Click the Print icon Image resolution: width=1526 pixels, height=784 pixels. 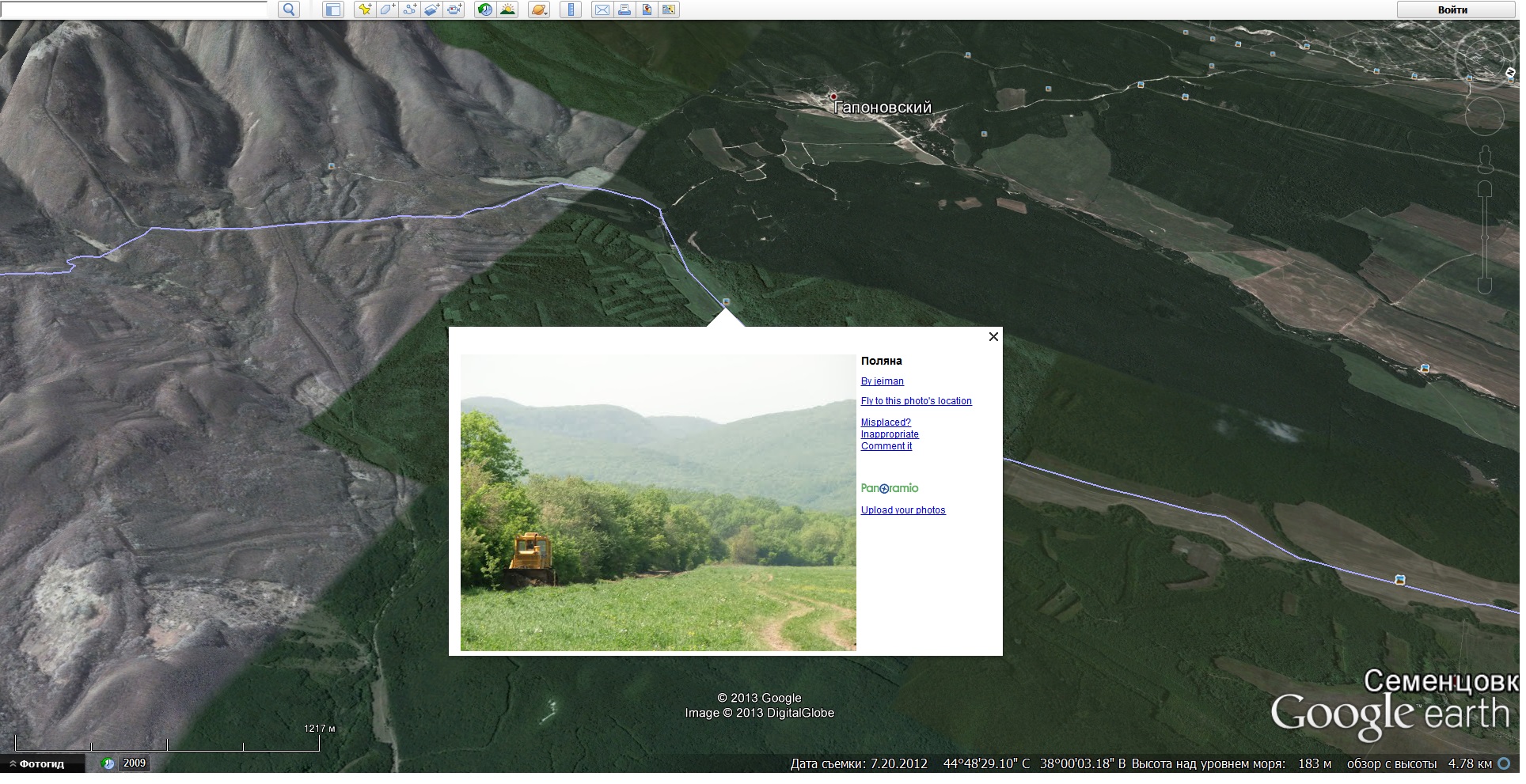pyautogui.click(x=624, y=9)
